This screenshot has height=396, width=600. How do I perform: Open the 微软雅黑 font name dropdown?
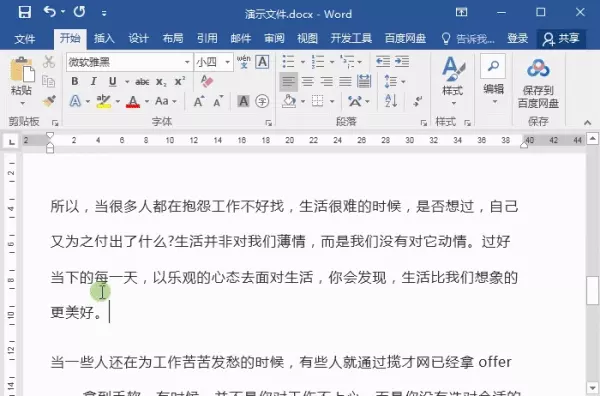click(187, 62)
